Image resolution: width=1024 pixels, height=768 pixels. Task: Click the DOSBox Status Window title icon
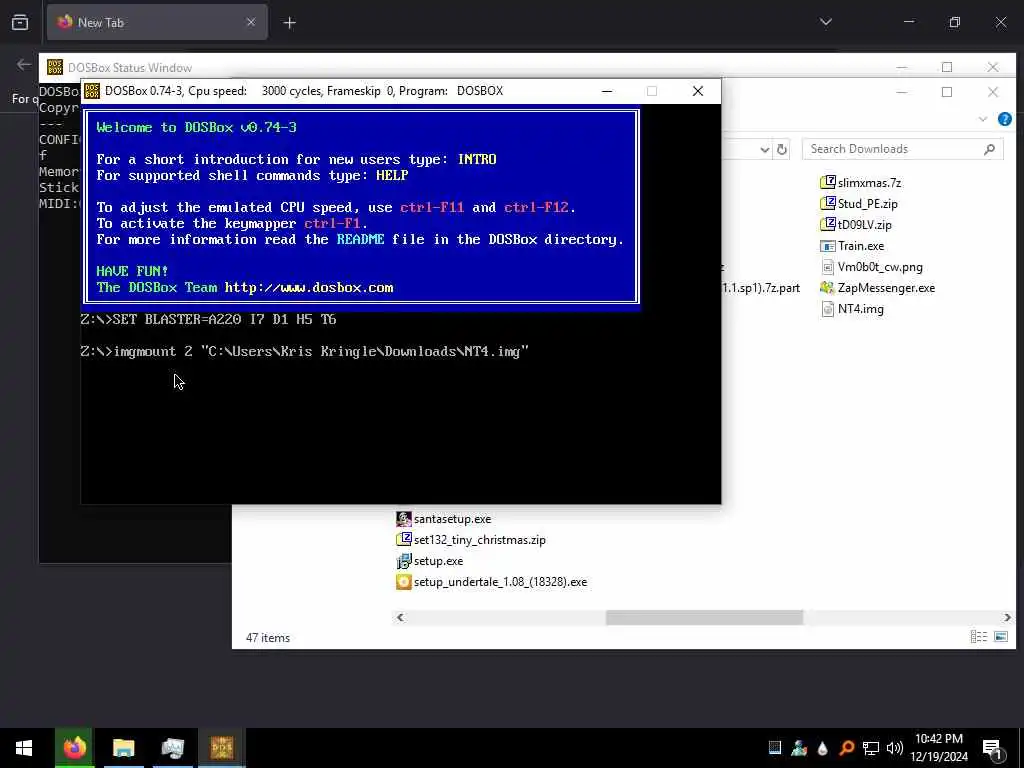click(55, 67)
